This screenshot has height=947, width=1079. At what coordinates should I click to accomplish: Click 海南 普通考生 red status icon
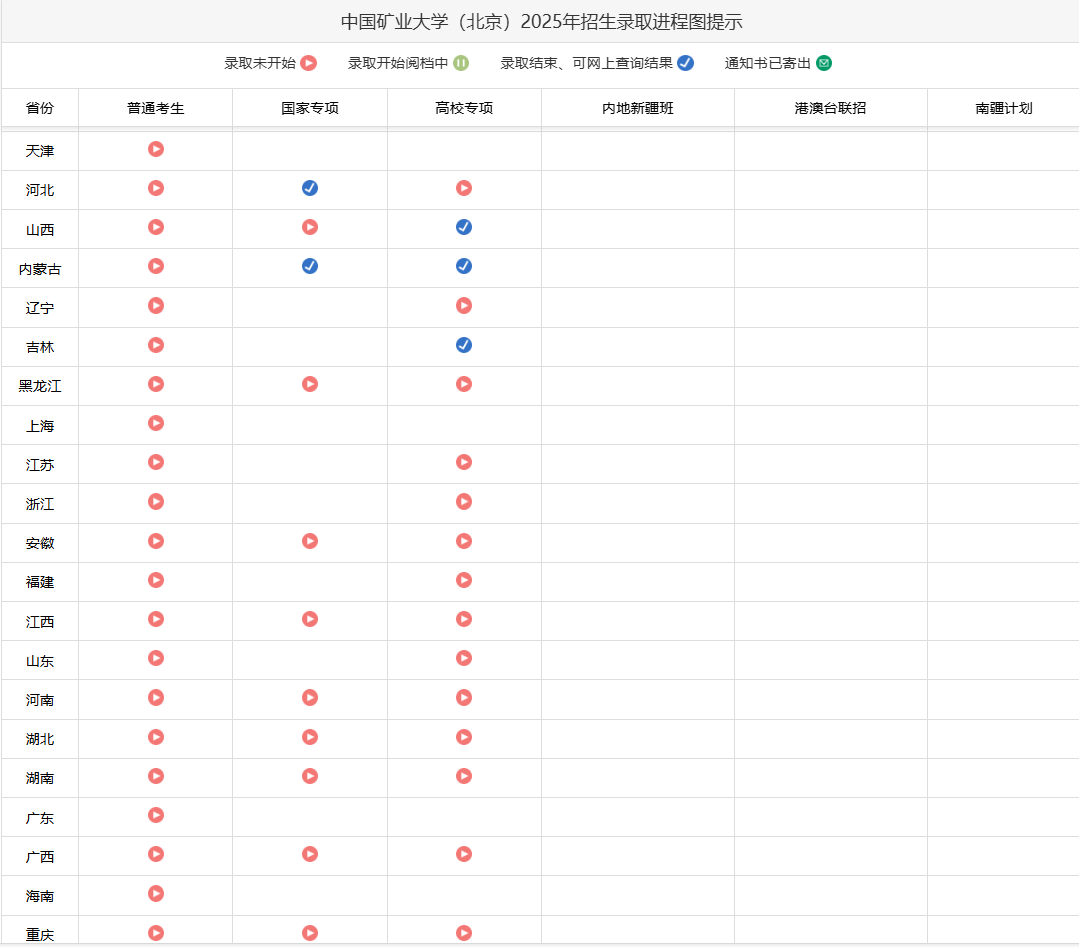(156, 893)
